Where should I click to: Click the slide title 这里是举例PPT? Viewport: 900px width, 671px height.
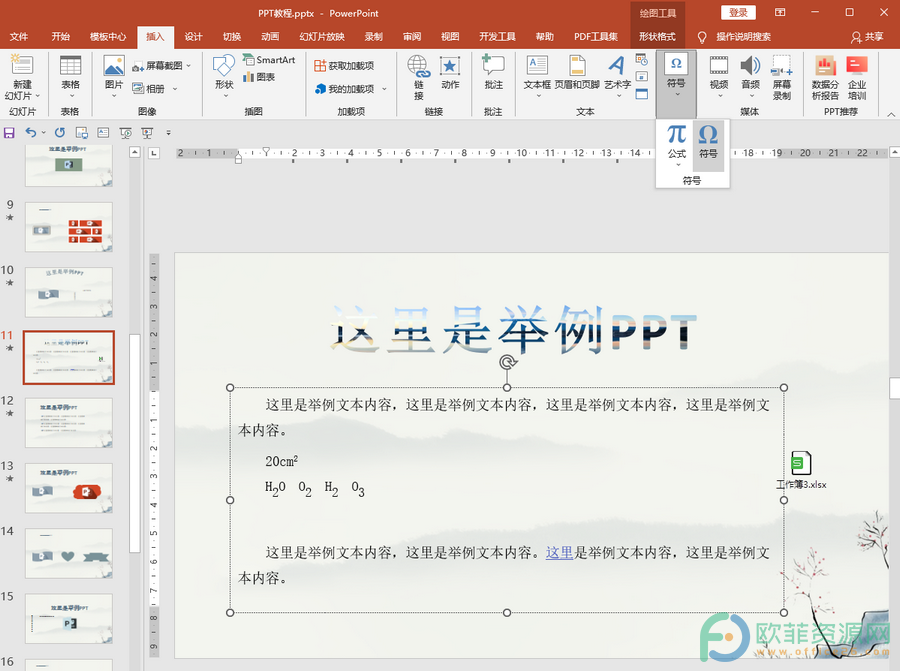pyautogui.click(x=513, y=330)
